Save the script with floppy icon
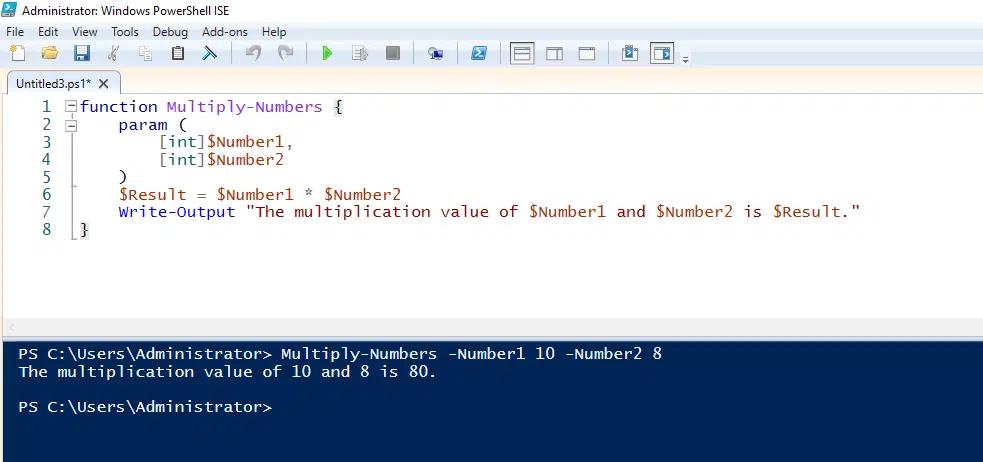The width and height of the screenshot is (983, 462). [81, 53]
